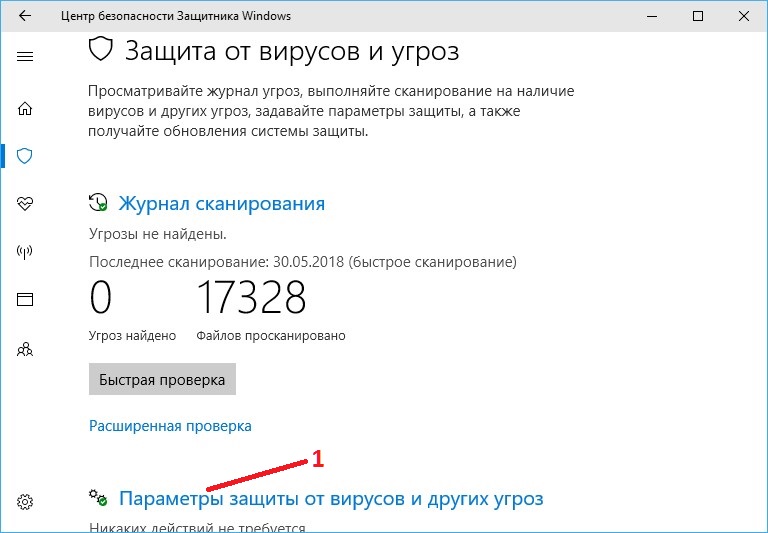Click the Быстрая проверка button
The height and width of the screenshot is (533, 768).
[162, 379]
